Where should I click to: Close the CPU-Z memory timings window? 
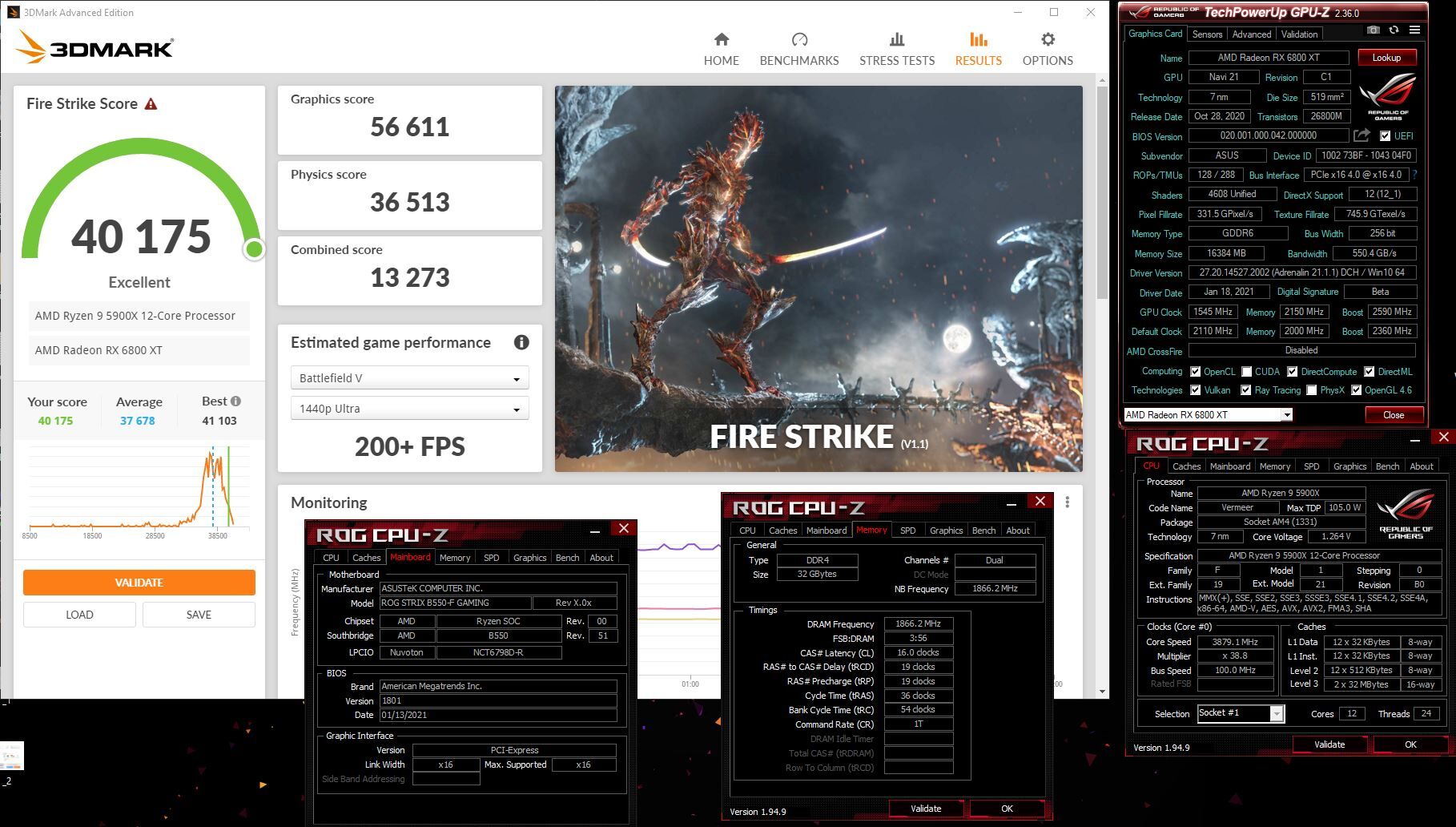click(1040, 502)
